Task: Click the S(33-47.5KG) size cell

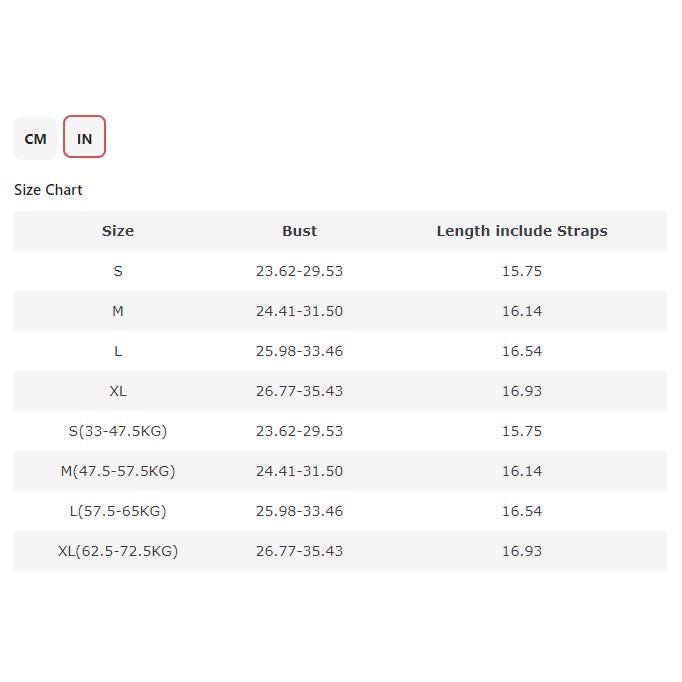Action: (x=118, y=431)
